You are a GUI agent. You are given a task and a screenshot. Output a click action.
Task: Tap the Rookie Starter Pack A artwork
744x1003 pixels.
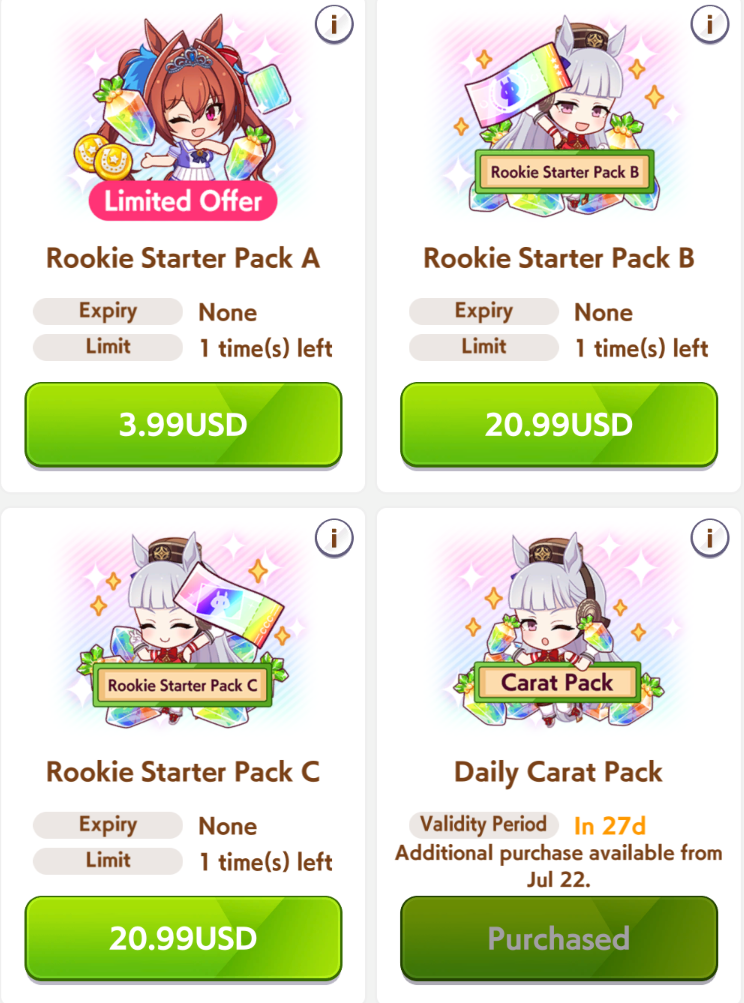pos(182,115)
